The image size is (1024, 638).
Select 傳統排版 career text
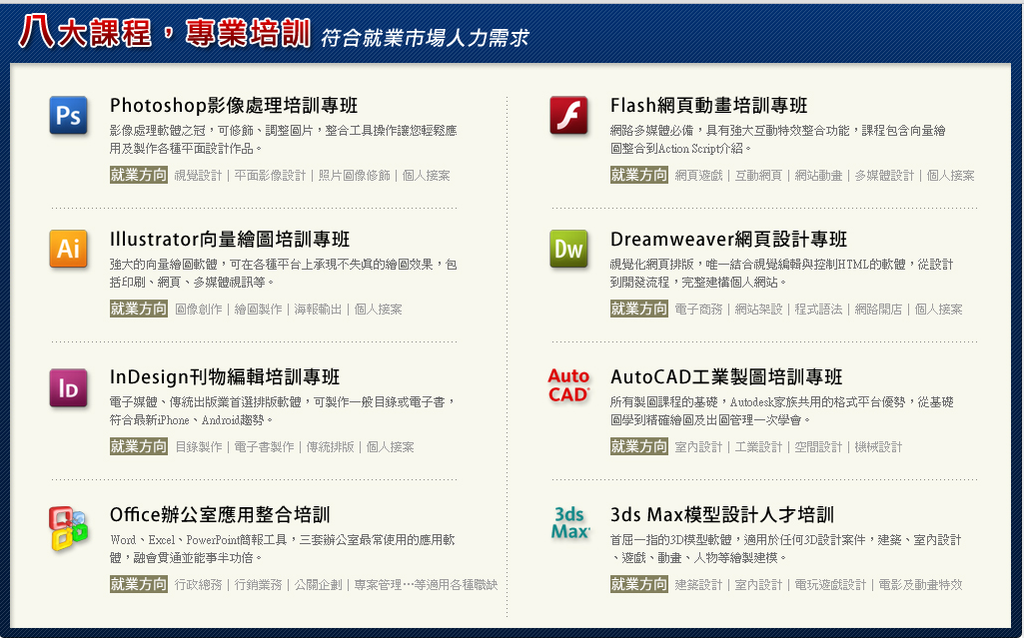[x=330, y=447]
